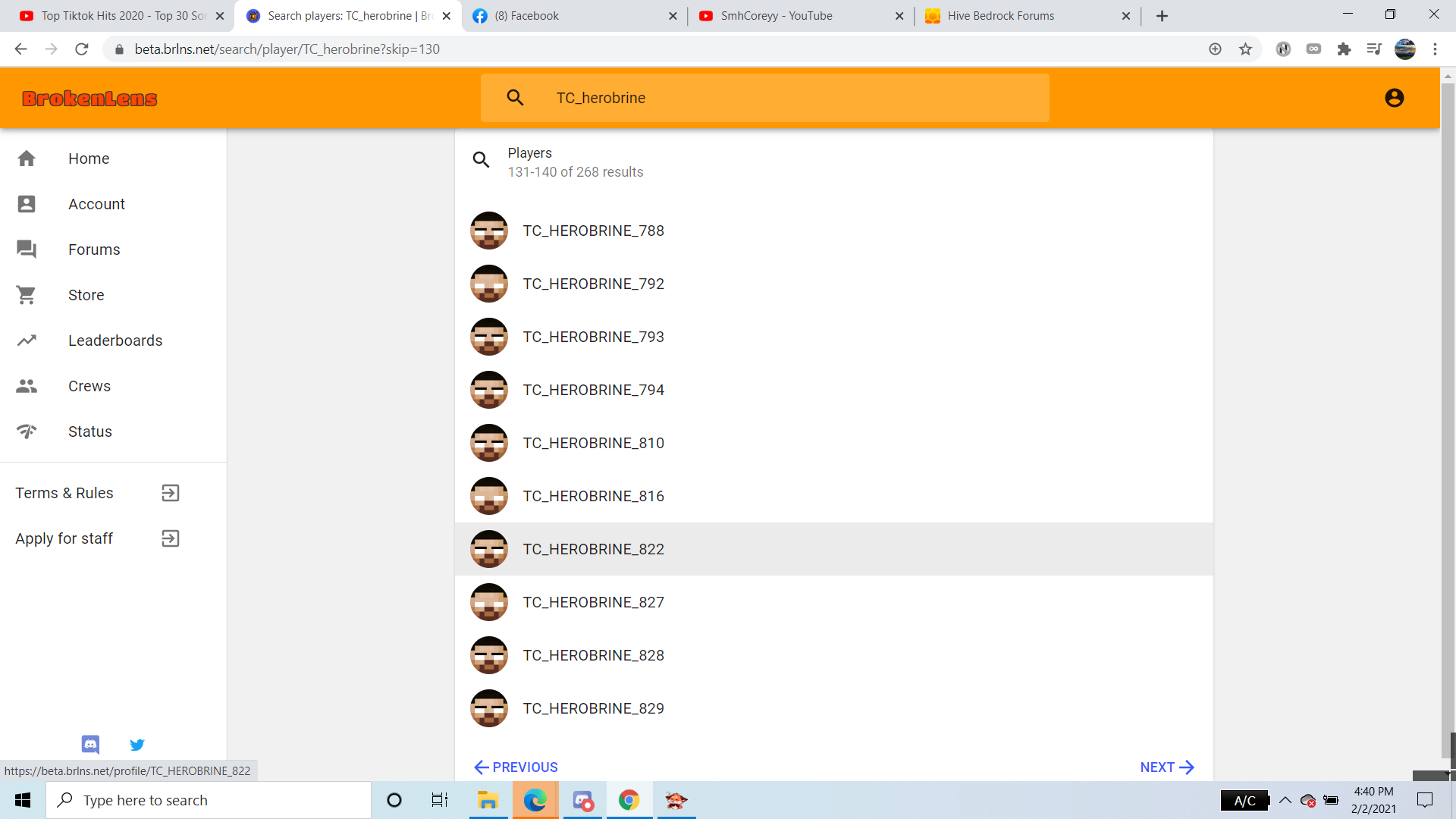Image resolution: width=1456 pixels, height=819 pixels.
Task: Open the Terms & Rules link
Action: click(x=113, y=493)
